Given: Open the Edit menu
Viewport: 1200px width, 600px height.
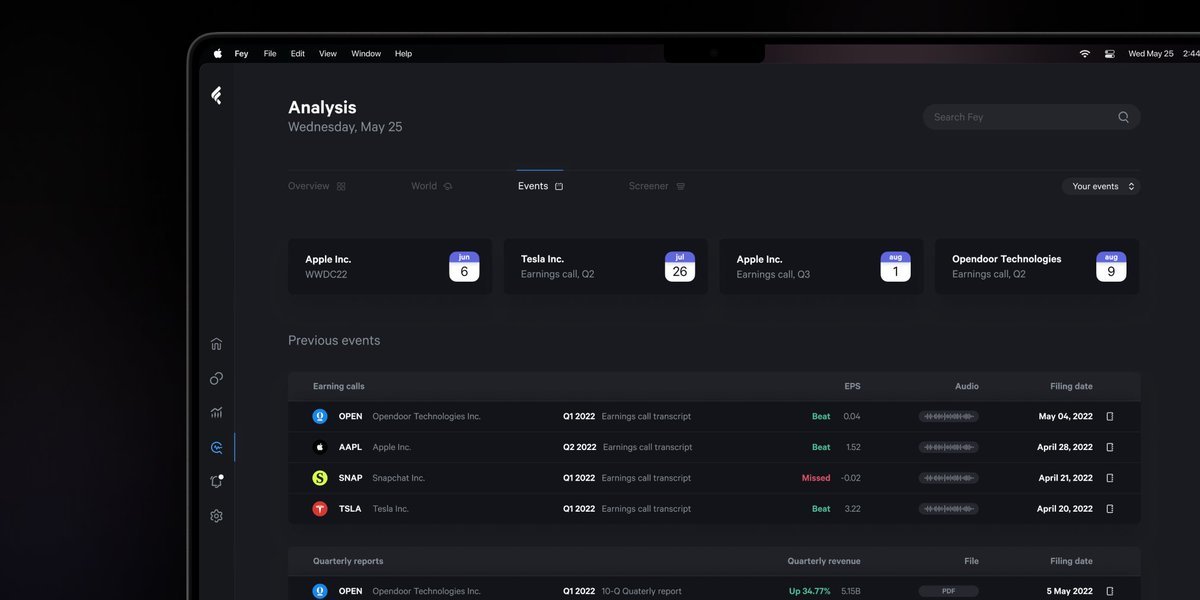Looking at the screenshot, I should (298, 54).
